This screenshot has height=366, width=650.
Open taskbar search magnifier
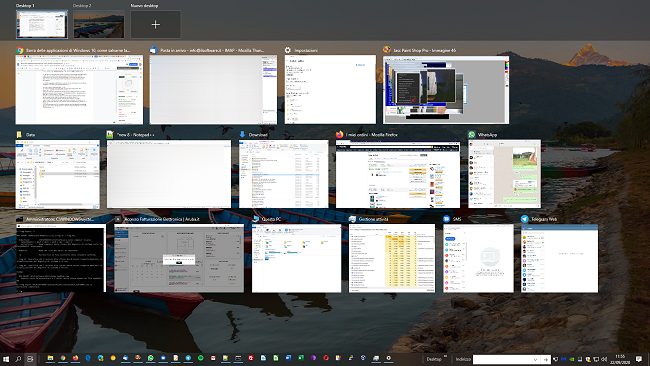pos(18,359)
